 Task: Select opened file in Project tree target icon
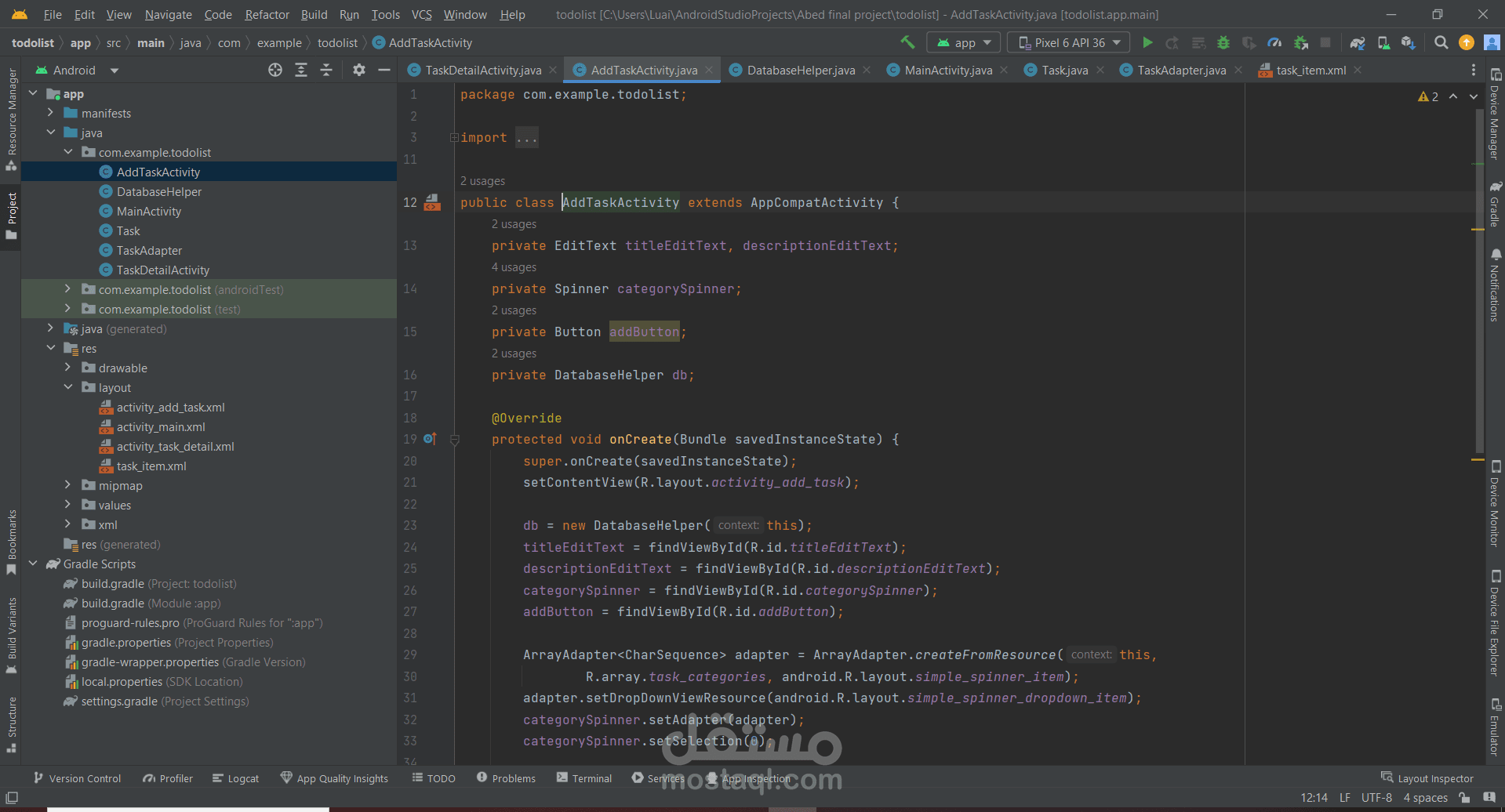(275, 70)
